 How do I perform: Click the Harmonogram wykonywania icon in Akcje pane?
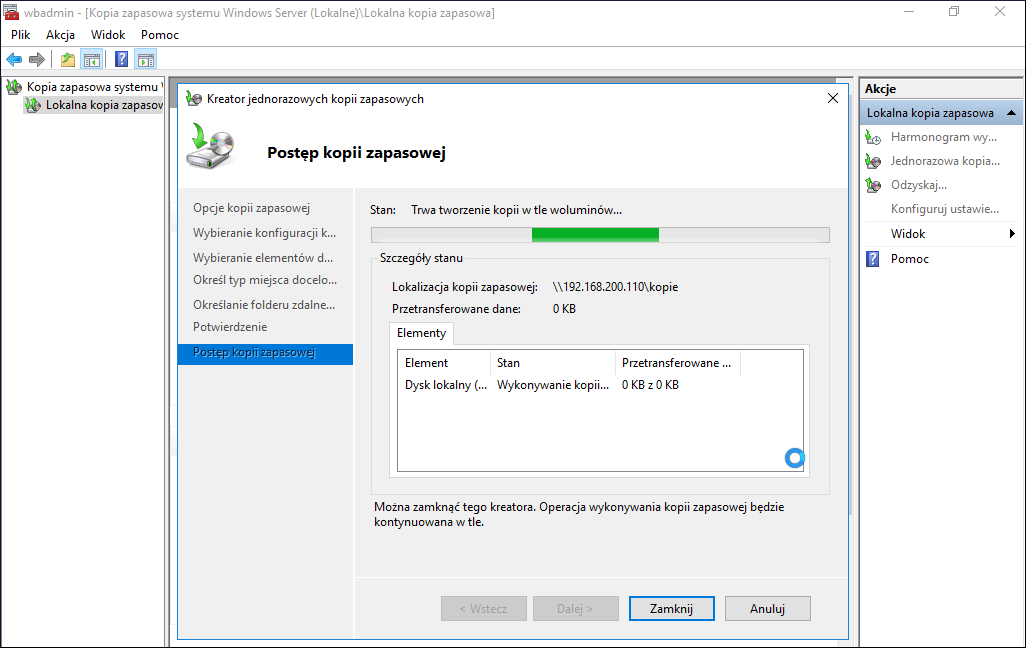(x=873, y=137)
